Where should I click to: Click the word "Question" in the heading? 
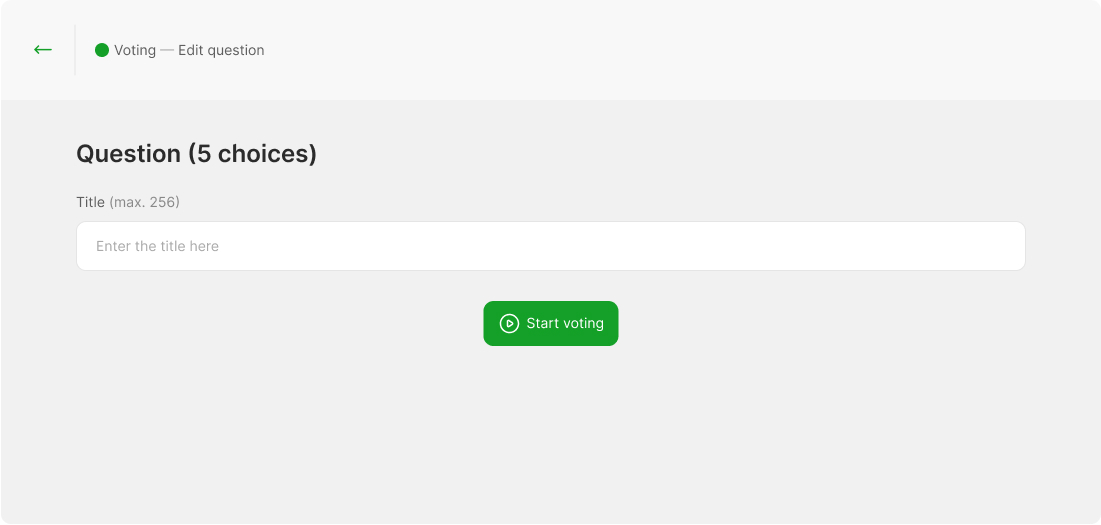click(128, 154)
